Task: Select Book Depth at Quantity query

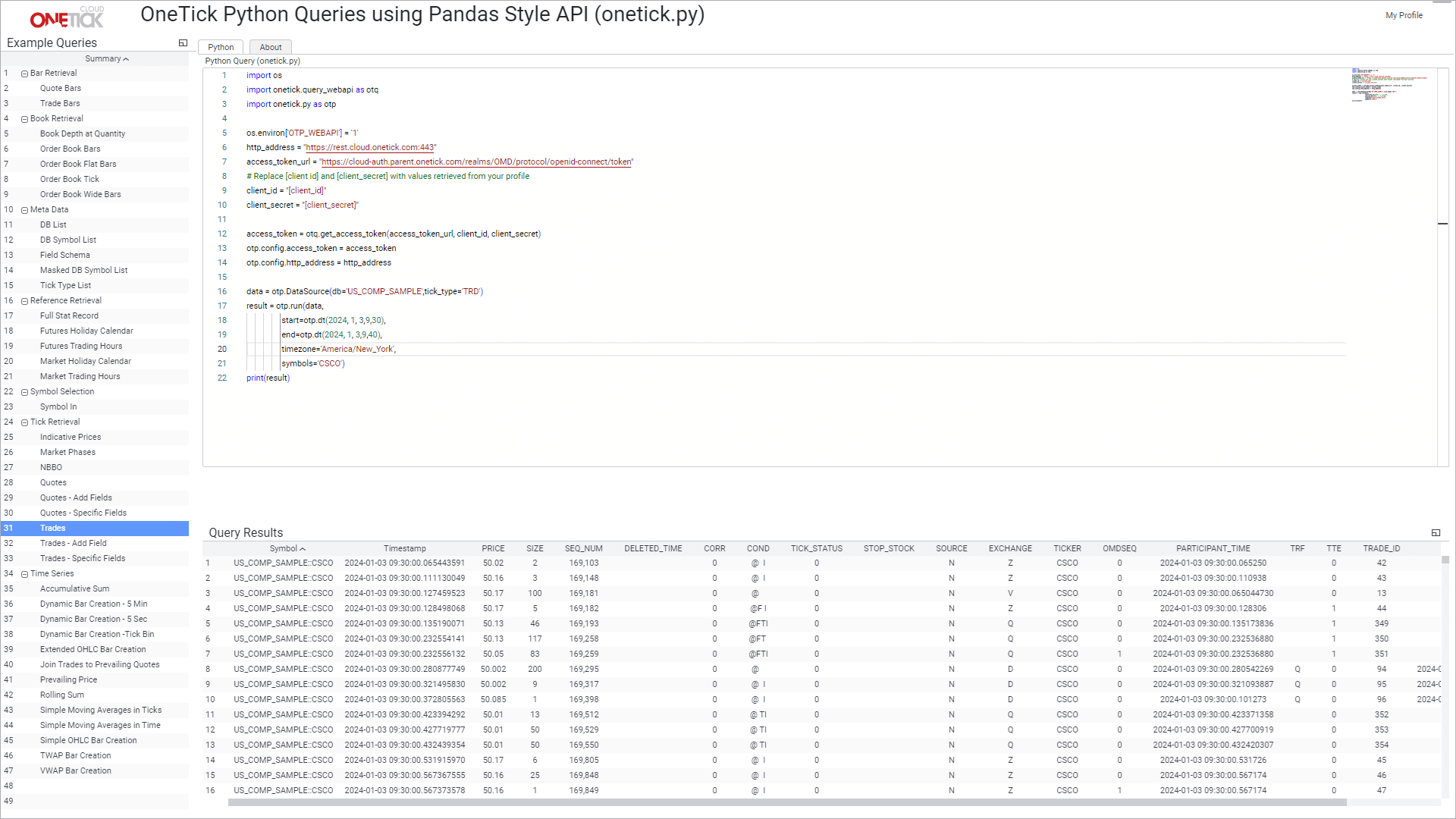Action: tap(83, 133)
